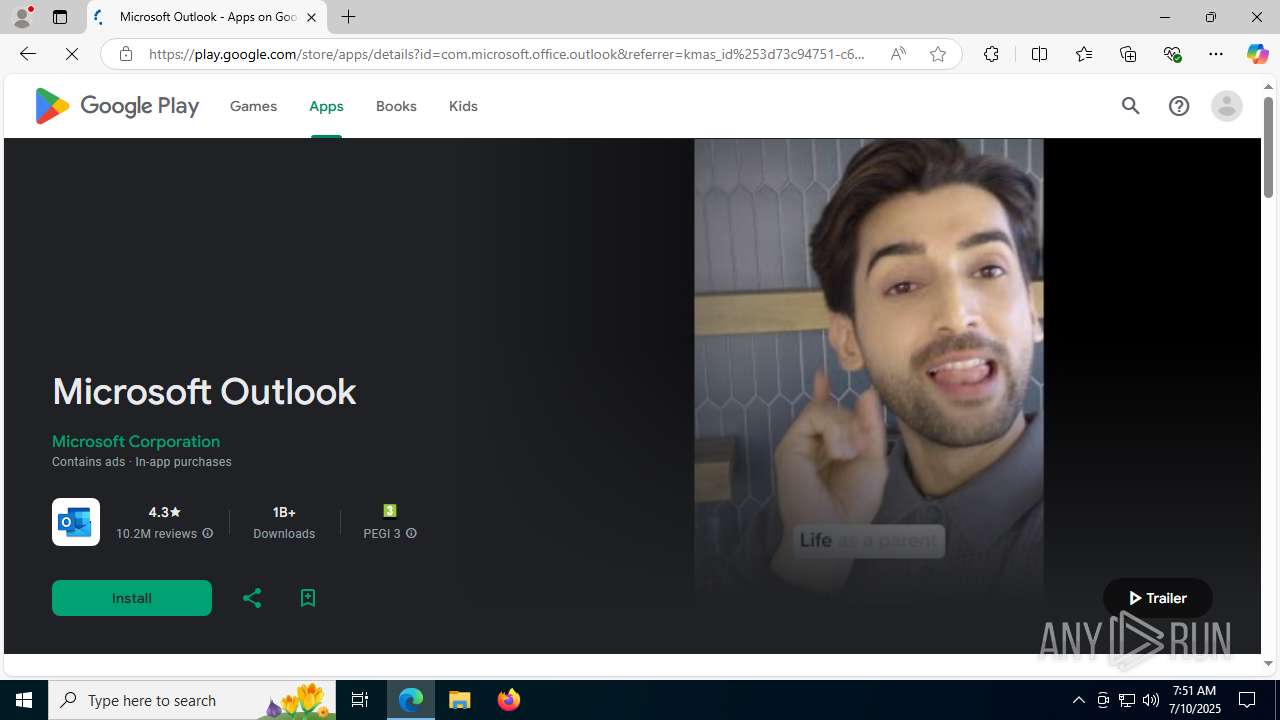Open Microsoft Corporation developer page
Screen dimensions: 1280x720
(136, 441)
